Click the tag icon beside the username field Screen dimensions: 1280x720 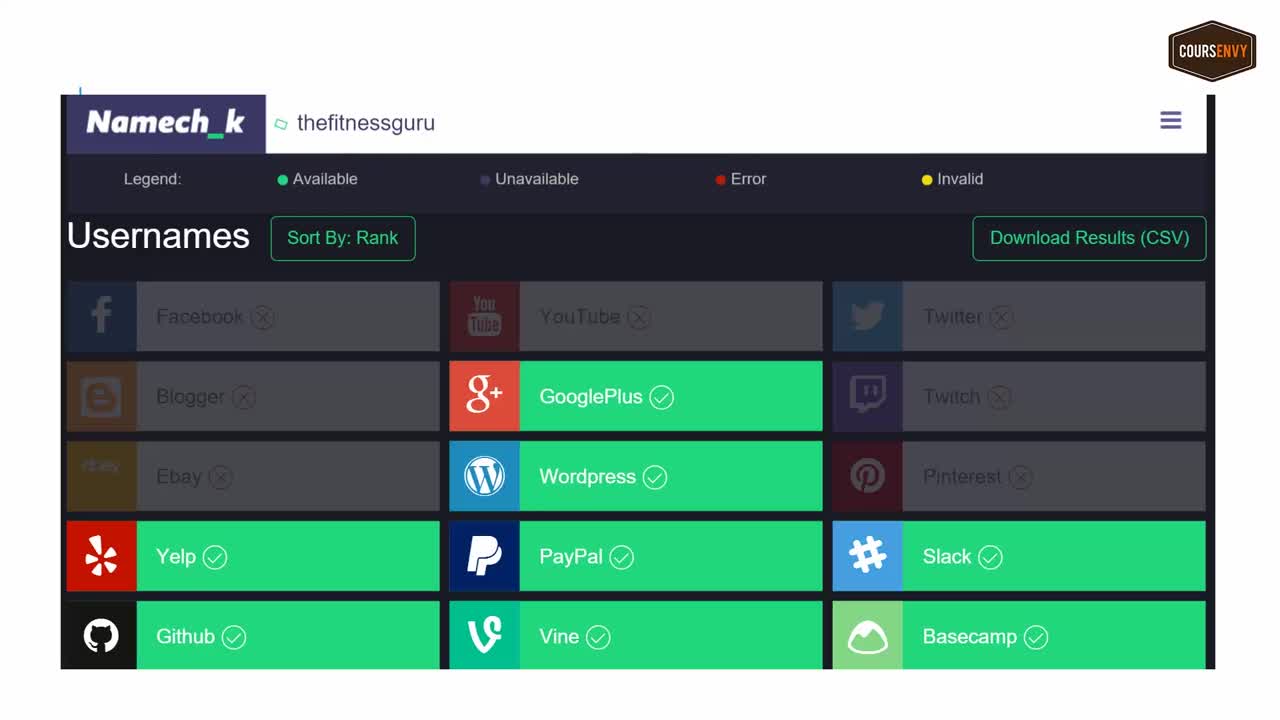281,124
